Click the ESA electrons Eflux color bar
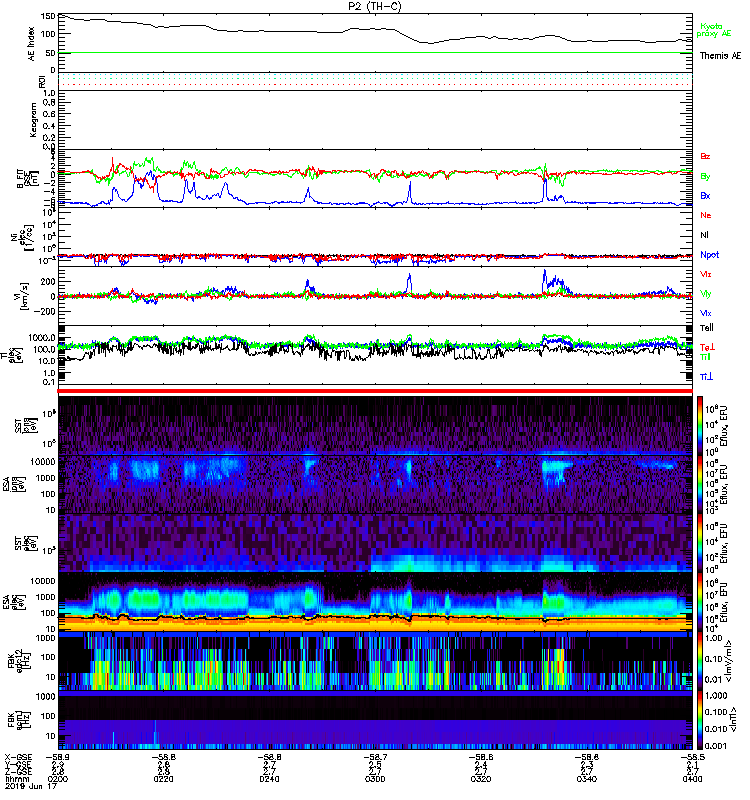The width and height of the screenshot is (750, 800). [x=700, y=602]
